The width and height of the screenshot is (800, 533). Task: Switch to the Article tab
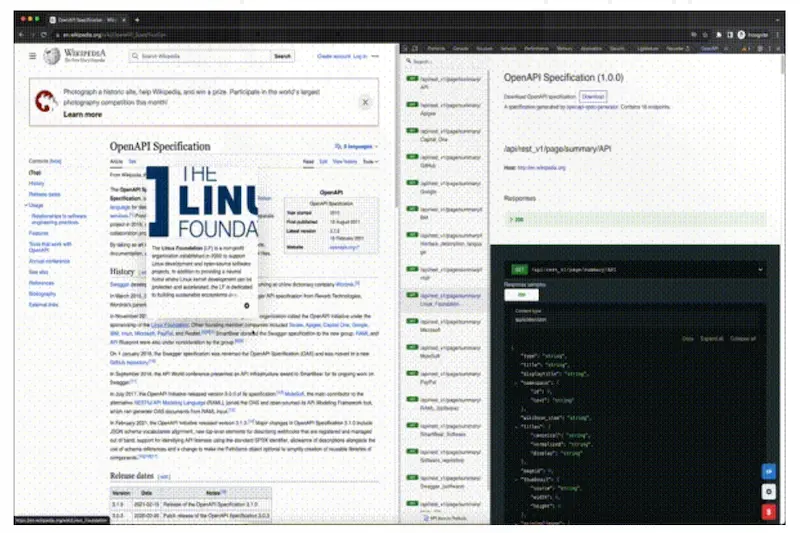[x=116, y=161]
